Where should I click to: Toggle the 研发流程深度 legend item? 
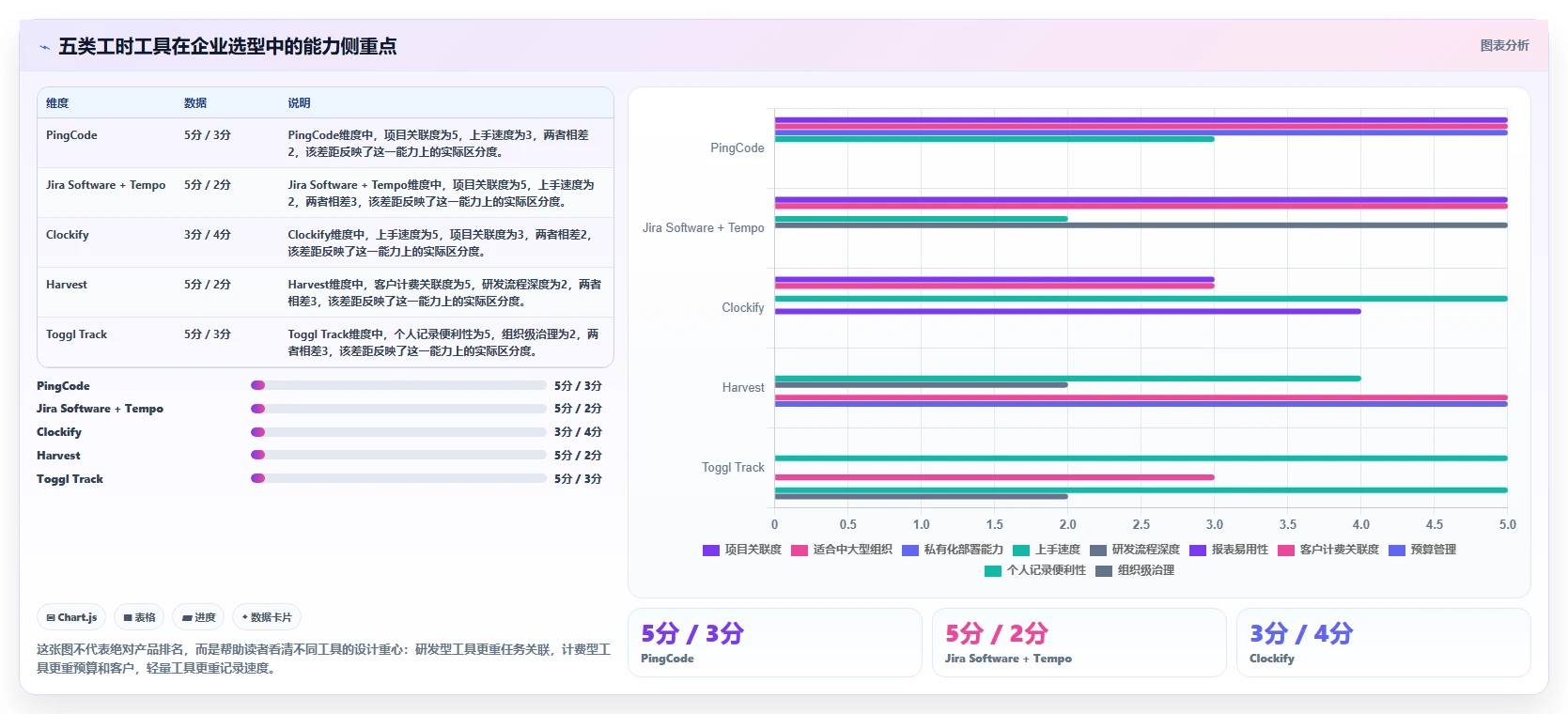tap(1135, 550)
